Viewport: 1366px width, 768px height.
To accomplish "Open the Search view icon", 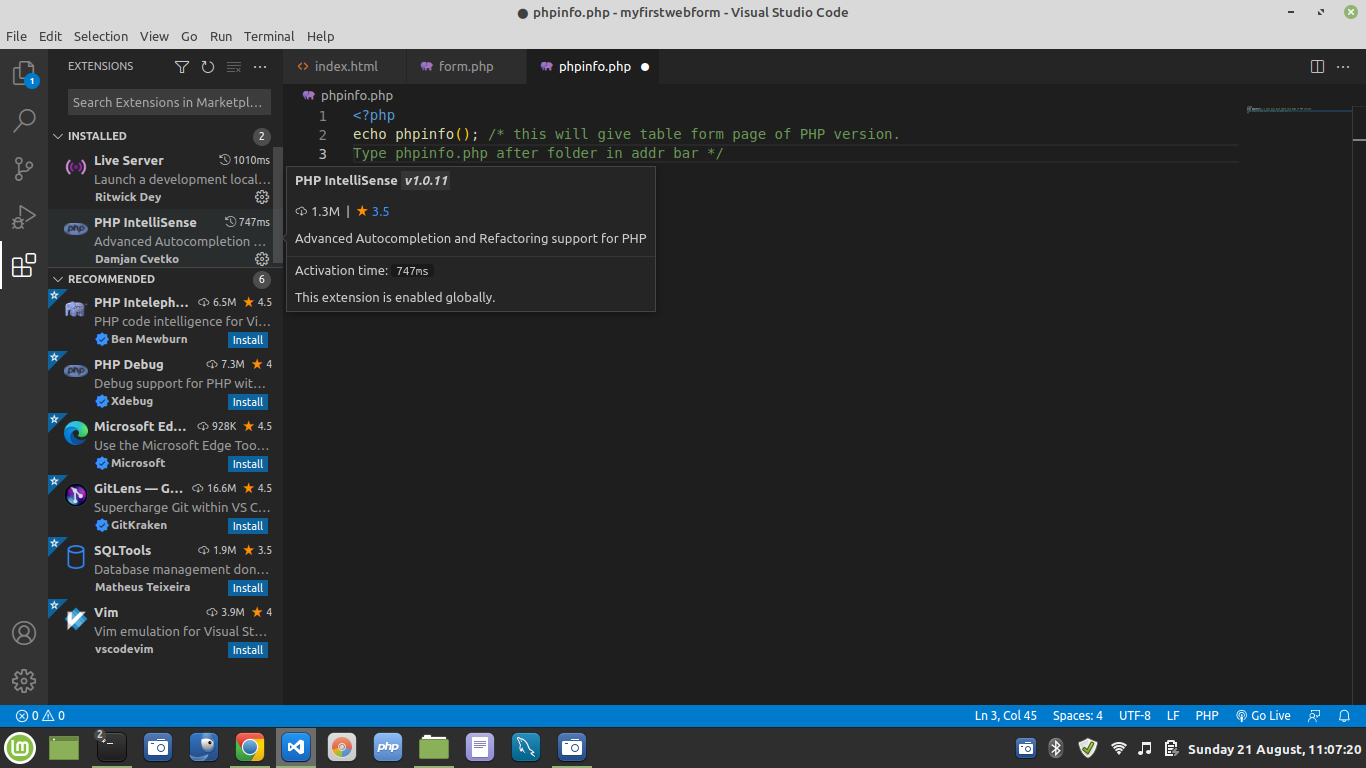I will (x=24, y=121).
